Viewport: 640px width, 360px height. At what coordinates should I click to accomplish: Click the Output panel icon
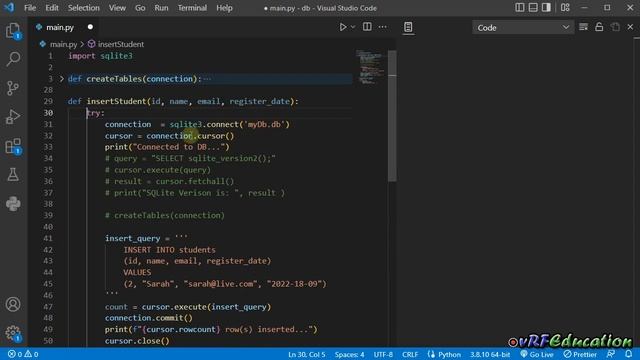pyautogui.click(x=408, y=27)
